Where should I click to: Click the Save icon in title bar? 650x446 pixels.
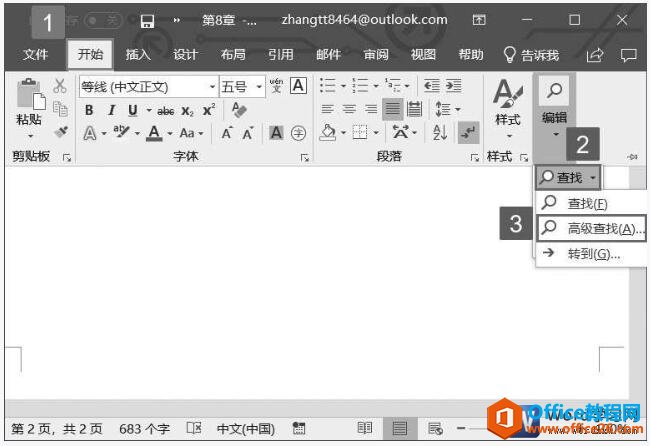coord(147,20)
